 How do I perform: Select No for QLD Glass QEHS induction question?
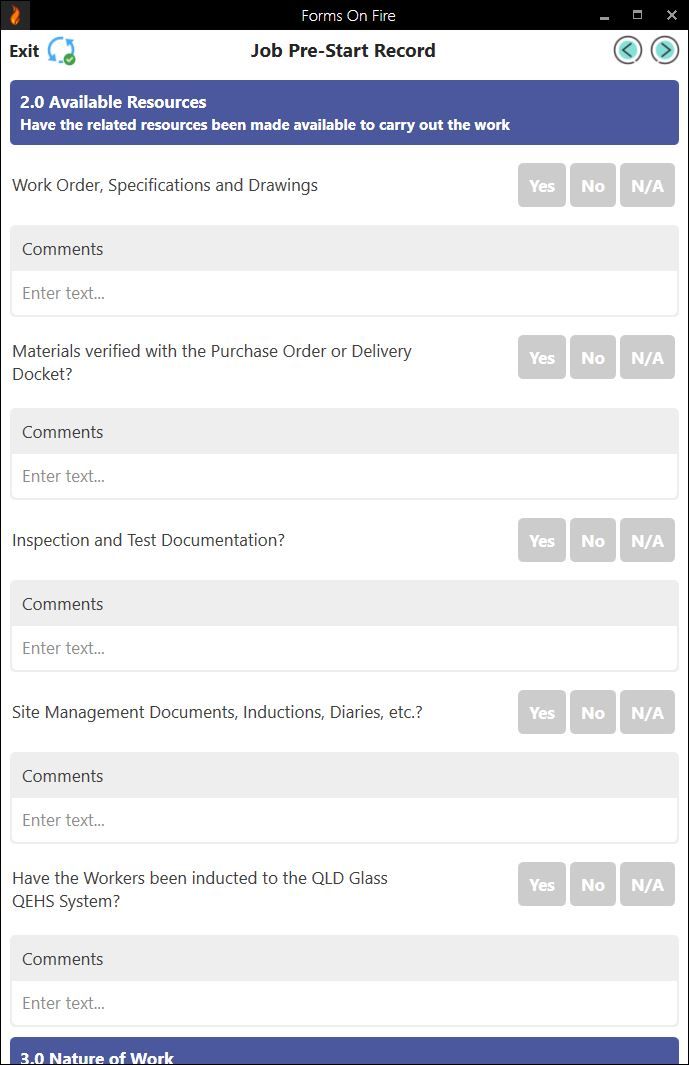click(x=592, y=884)
